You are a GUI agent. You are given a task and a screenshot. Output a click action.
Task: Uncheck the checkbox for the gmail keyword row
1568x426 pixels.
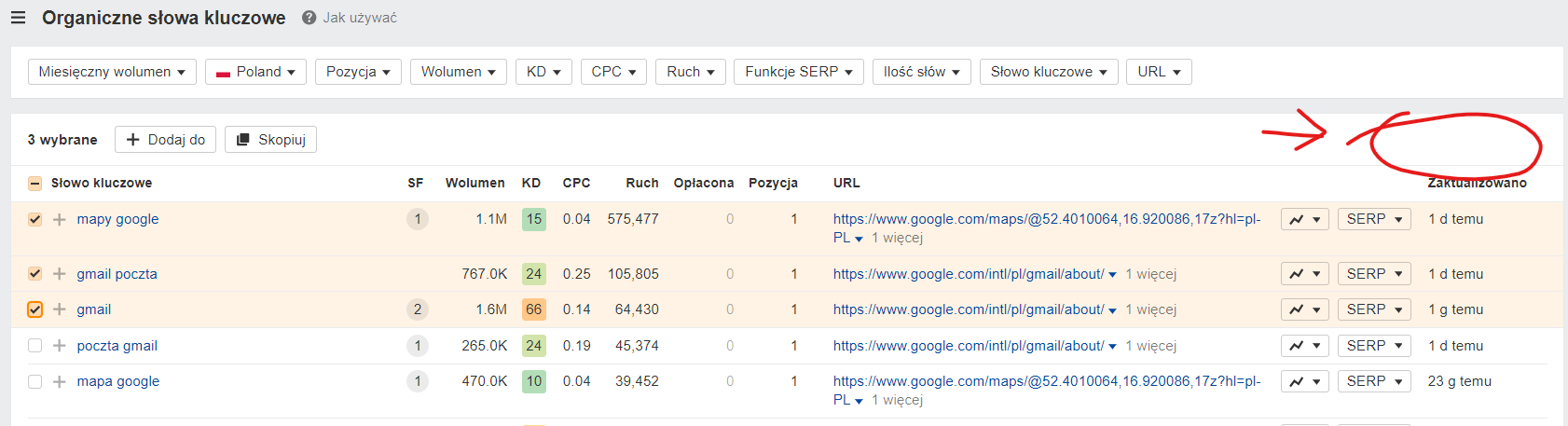click(34, 309)
